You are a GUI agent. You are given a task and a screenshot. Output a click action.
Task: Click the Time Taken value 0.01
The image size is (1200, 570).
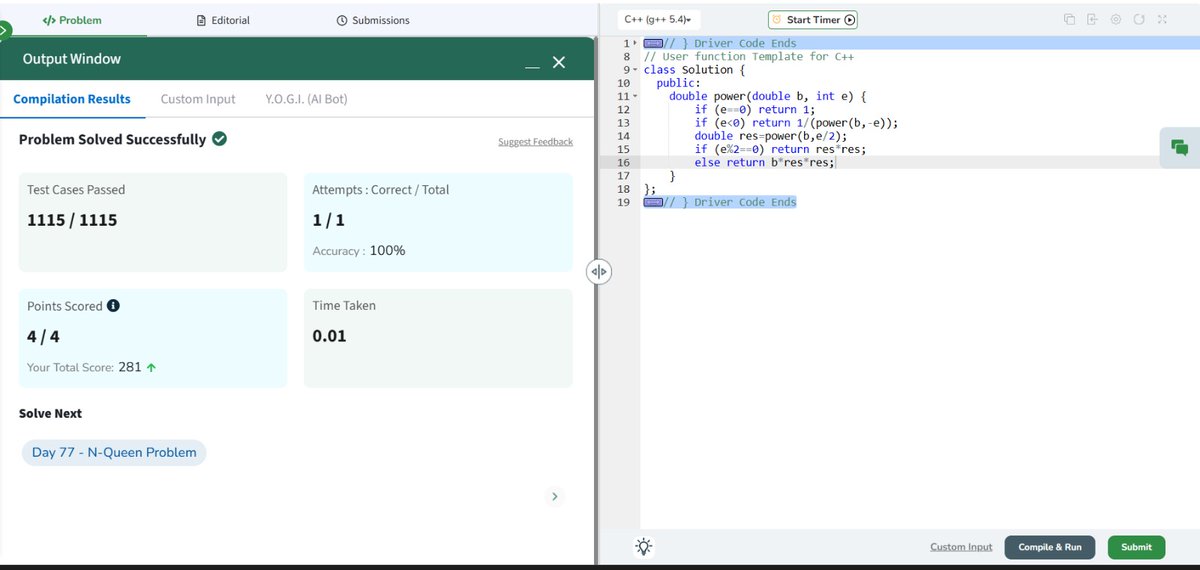329,336
